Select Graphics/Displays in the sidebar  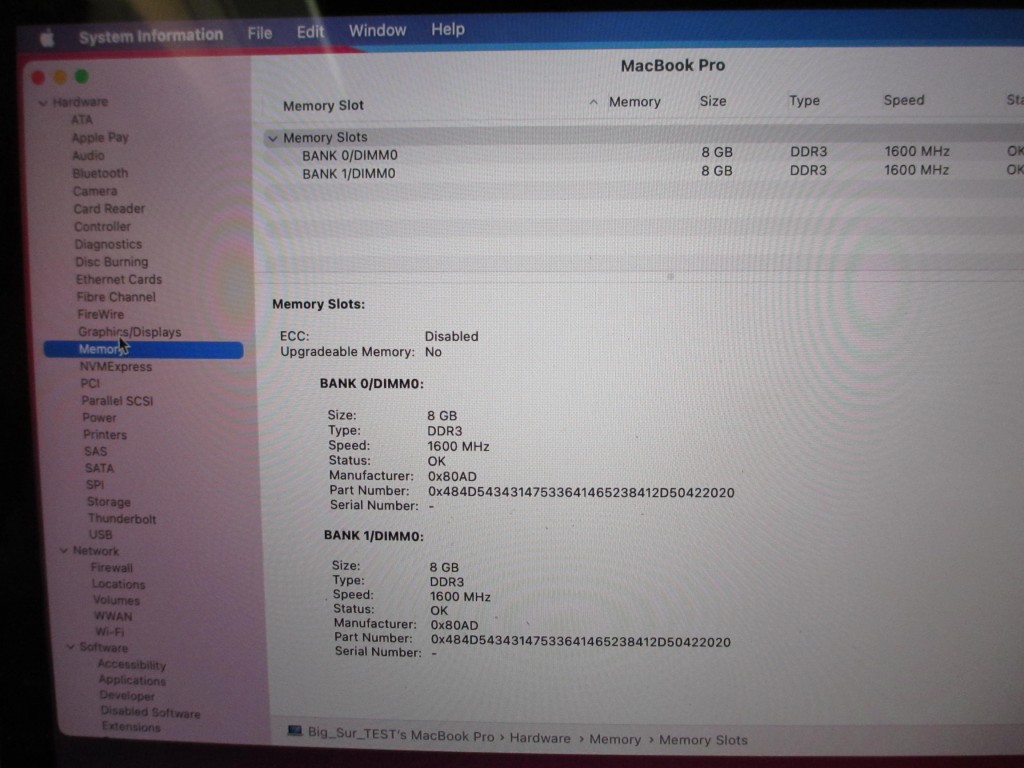[129, 332]
